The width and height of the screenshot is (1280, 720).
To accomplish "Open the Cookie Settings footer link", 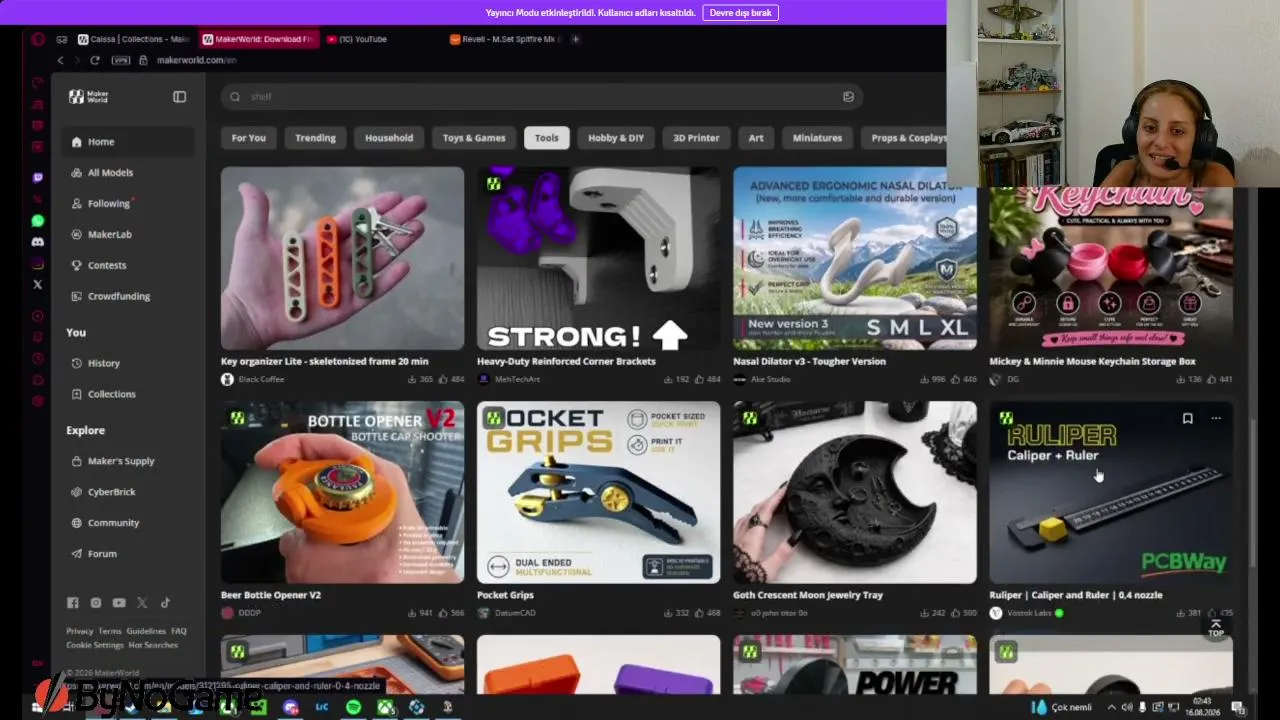I will pos(95,646).
